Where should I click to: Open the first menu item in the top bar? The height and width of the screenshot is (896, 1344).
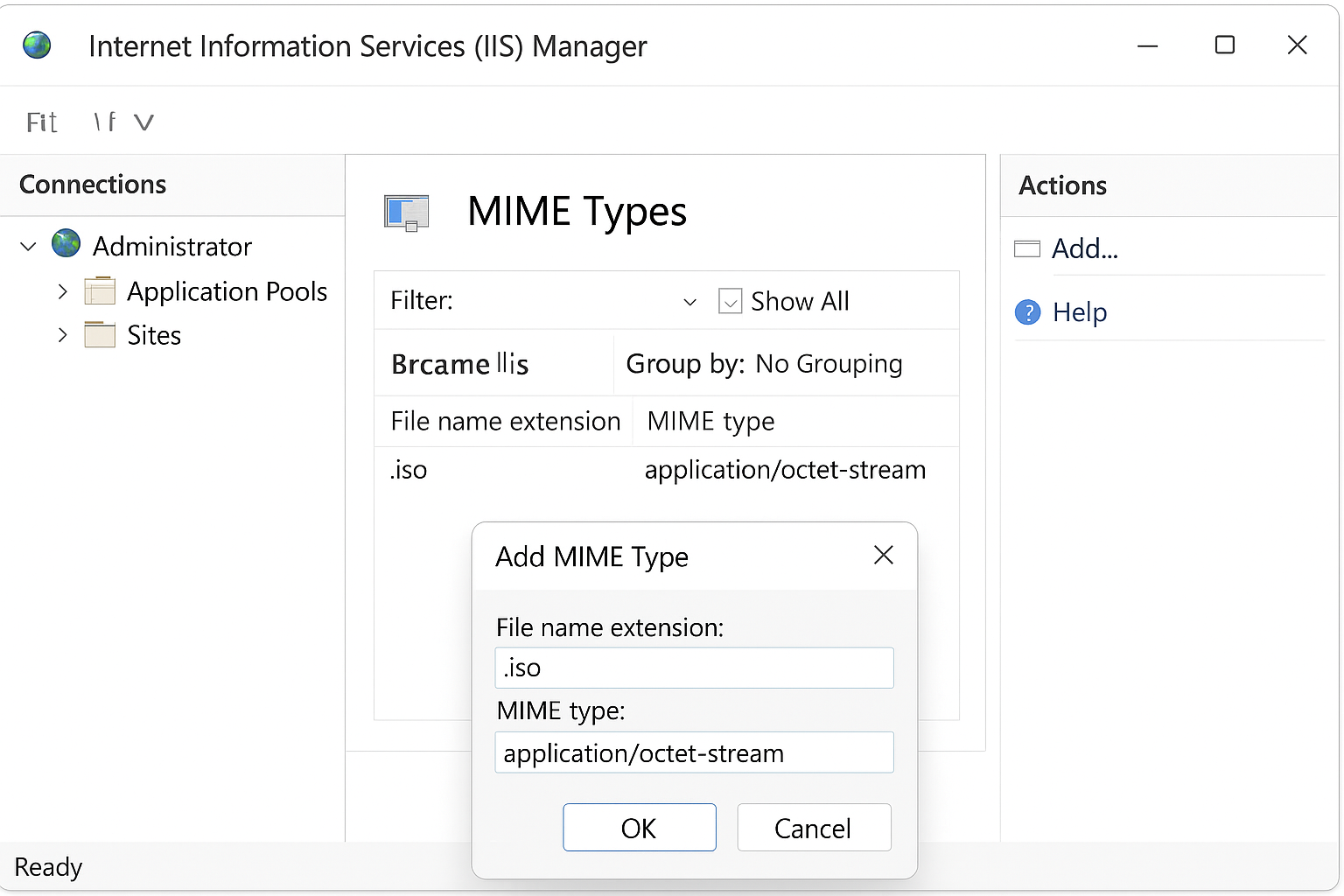(x=42, y=122)
